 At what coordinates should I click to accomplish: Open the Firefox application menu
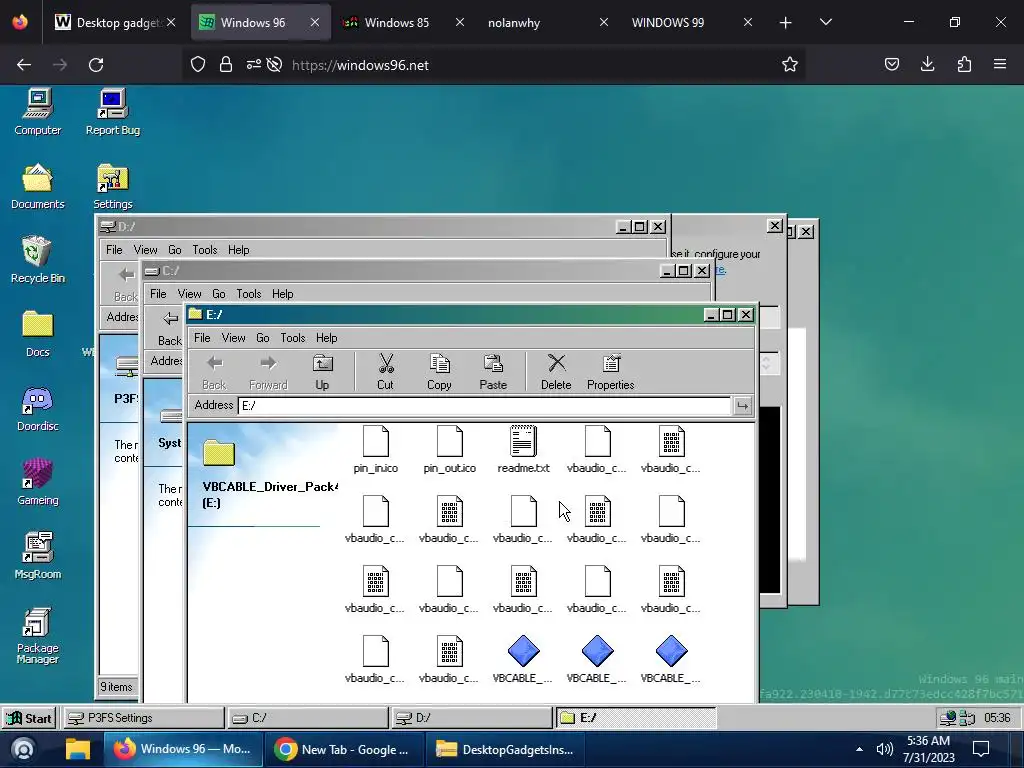[x=1000, y=64]
